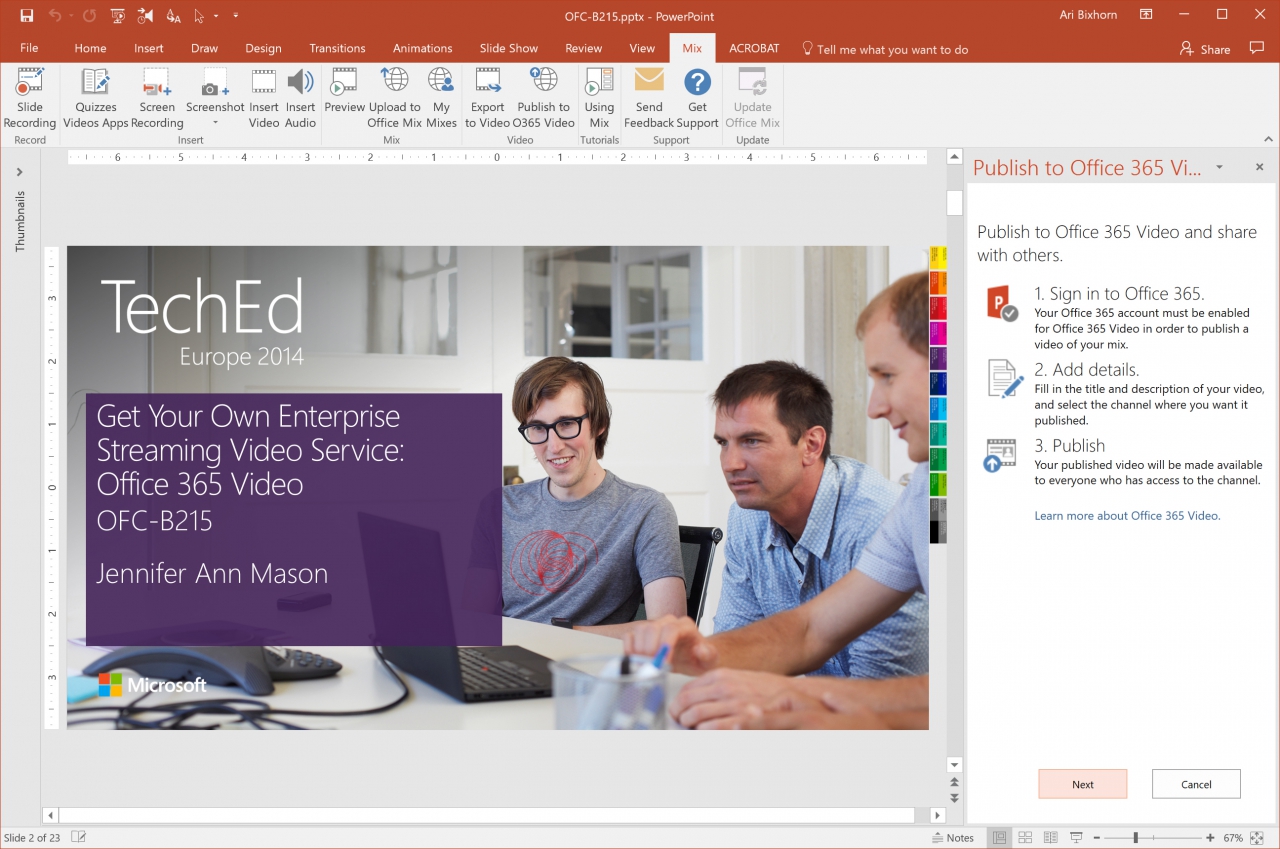Switch to the Home tab

pos(90,48)
